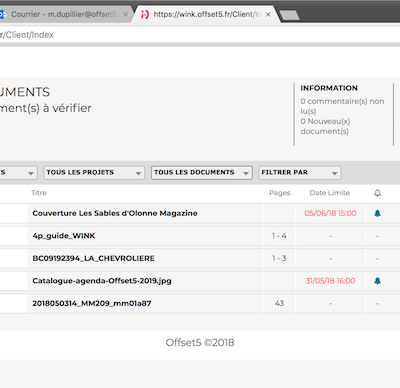Focus the address bar showing Client/Index

[200, 35]
